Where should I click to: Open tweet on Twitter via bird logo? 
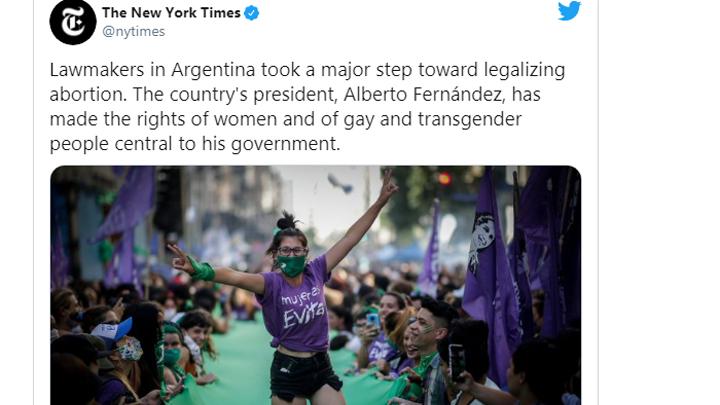(x=569, y=11)
